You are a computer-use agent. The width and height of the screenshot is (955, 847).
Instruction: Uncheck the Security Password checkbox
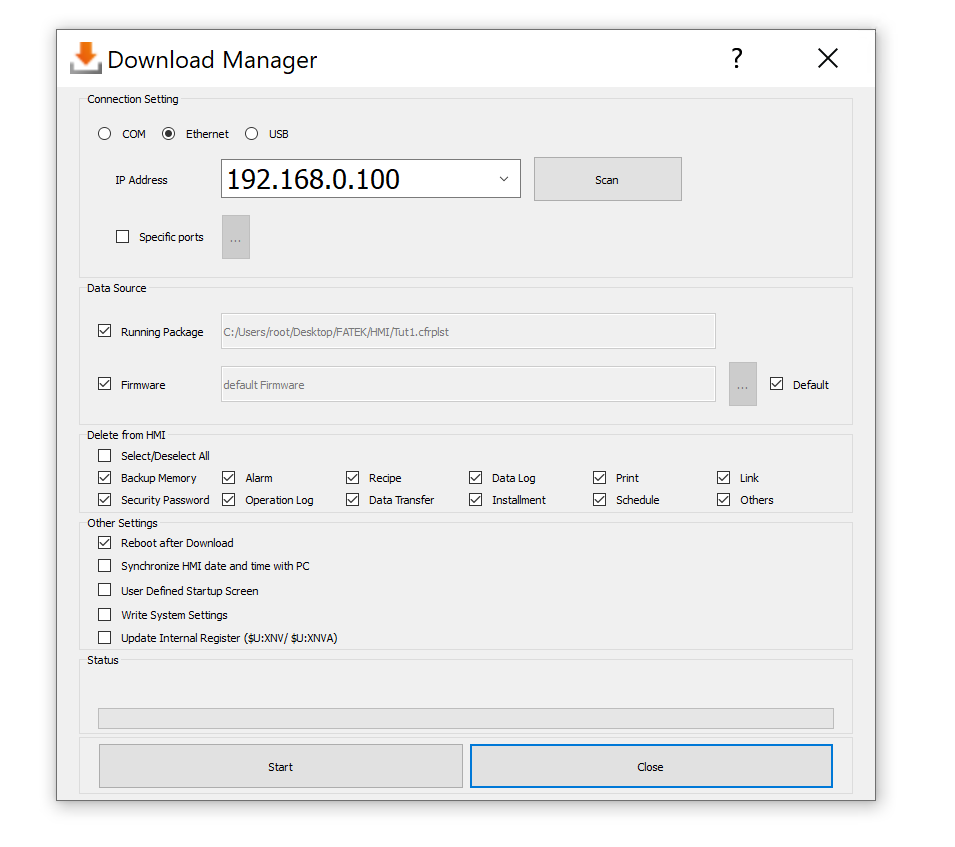click(105, 499)
